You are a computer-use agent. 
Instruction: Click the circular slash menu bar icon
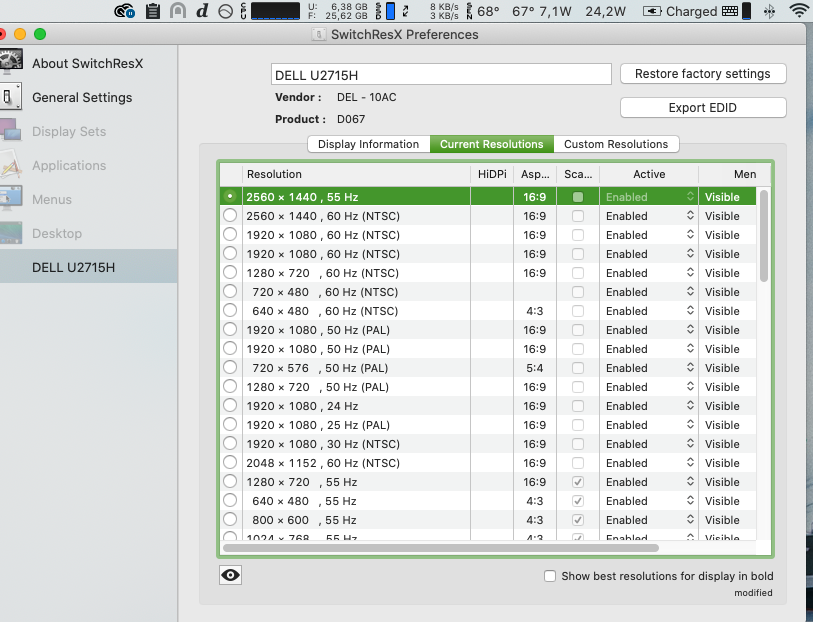point(226,11)
